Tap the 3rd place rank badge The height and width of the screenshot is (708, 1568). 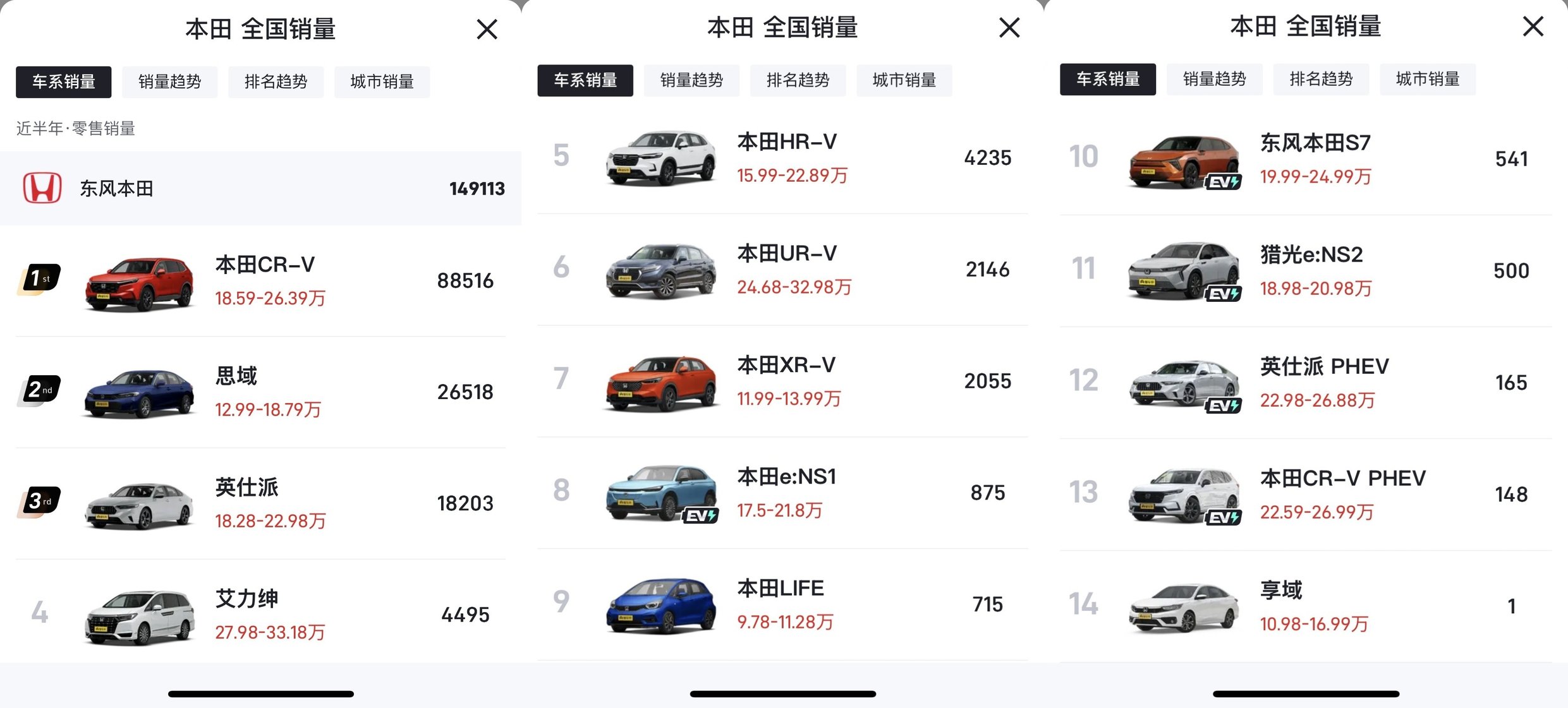pos(39,502)
